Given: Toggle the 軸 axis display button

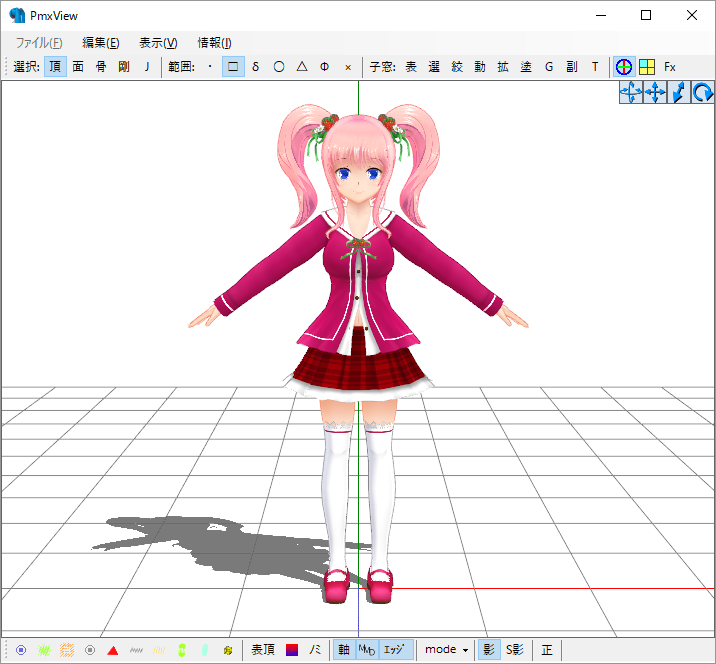Looking at the screenshot, I should tap(344, 650).
